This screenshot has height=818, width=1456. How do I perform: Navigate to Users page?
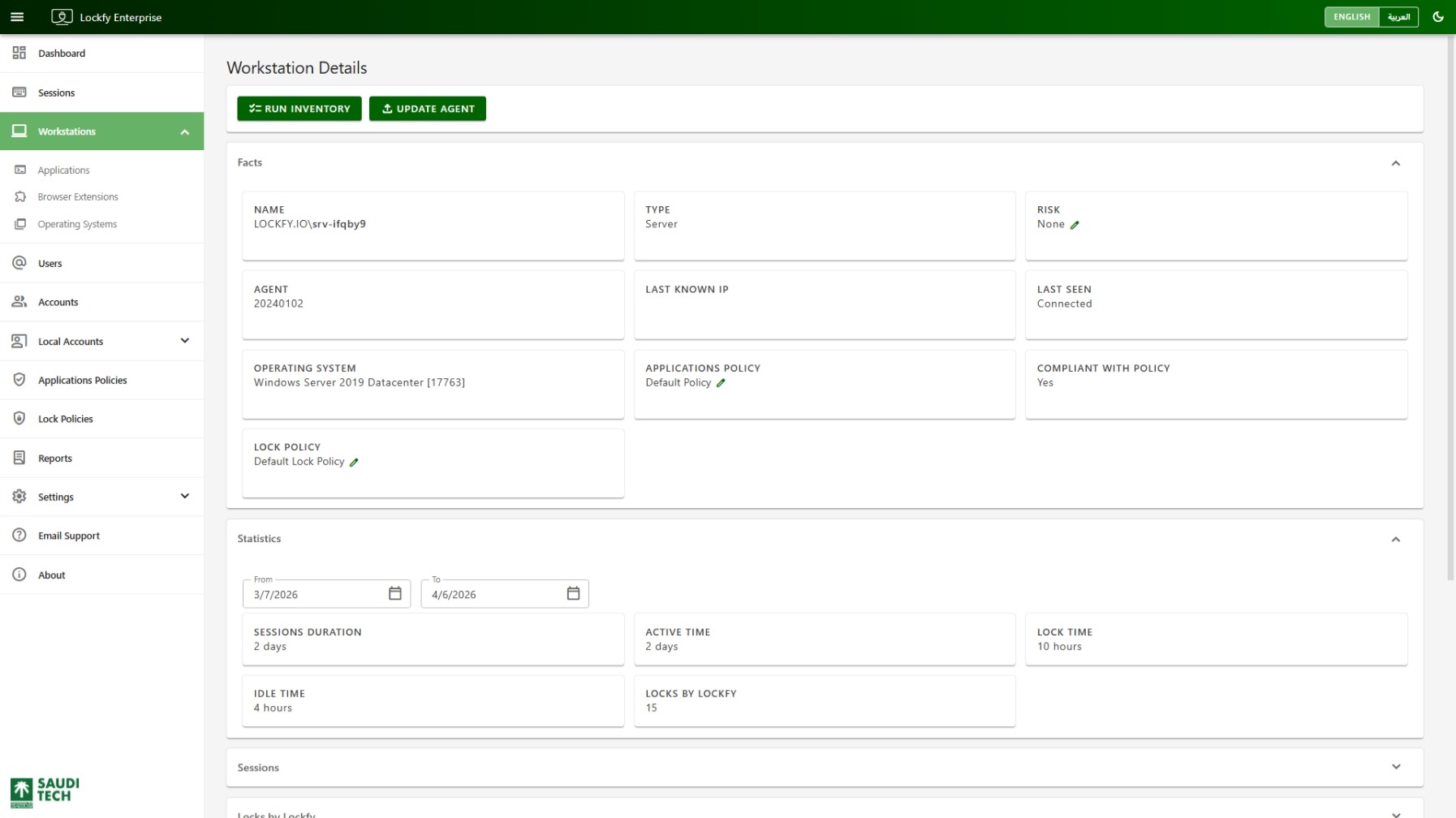pos(101,263)
